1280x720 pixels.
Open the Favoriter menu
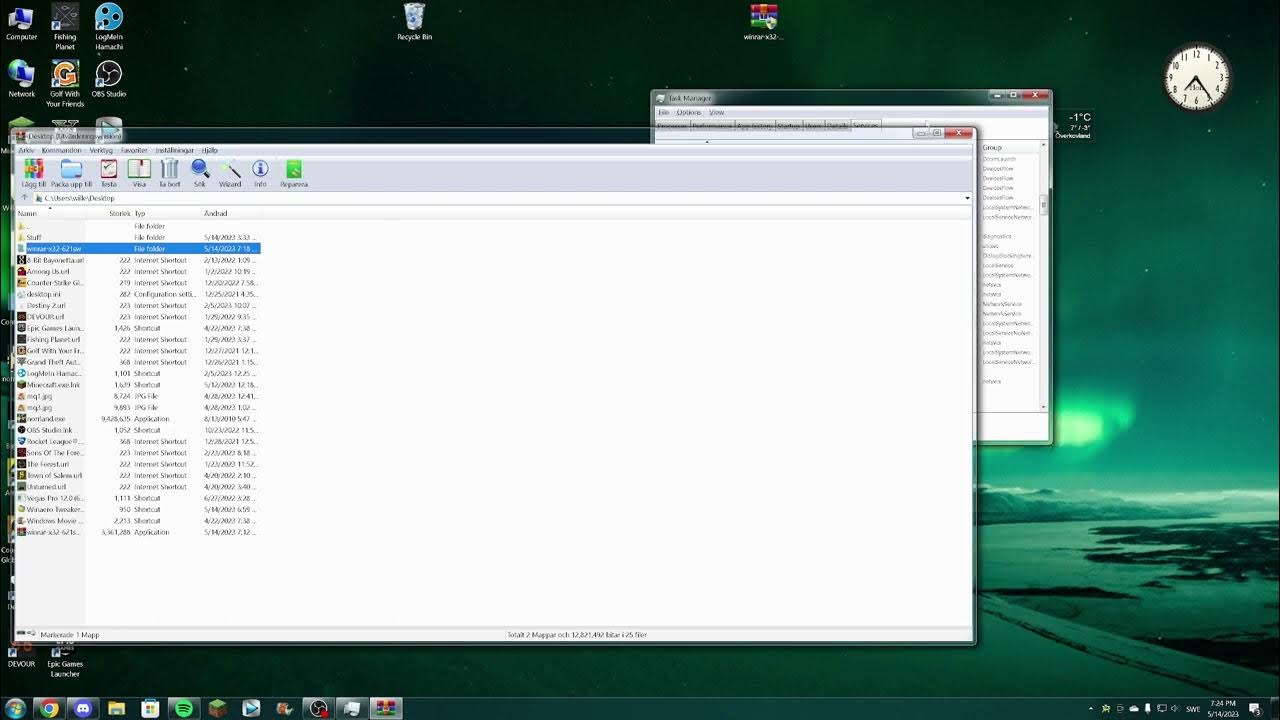coord(134,150)
